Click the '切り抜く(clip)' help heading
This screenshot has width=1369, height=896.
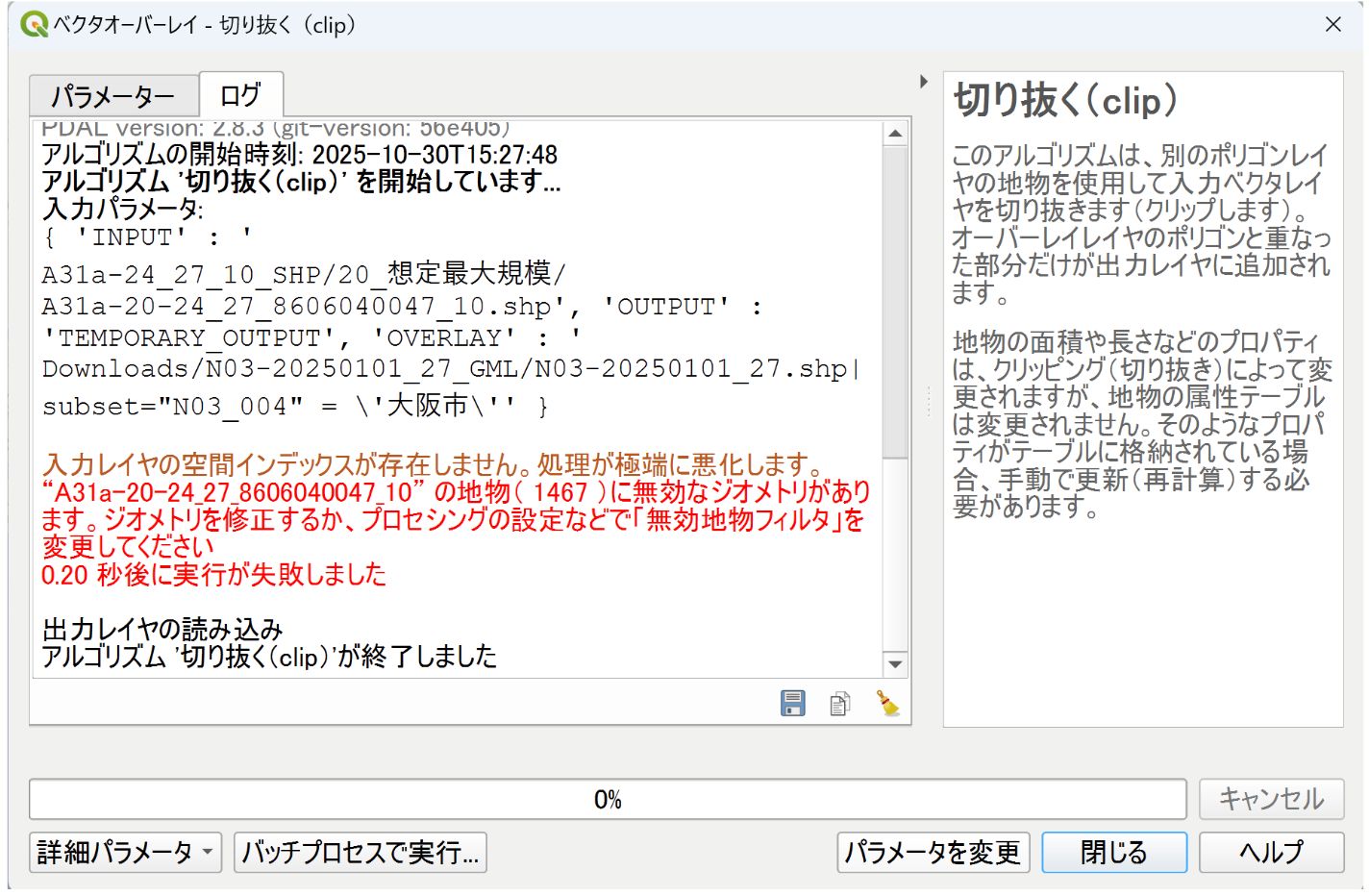click(1065, 100)
